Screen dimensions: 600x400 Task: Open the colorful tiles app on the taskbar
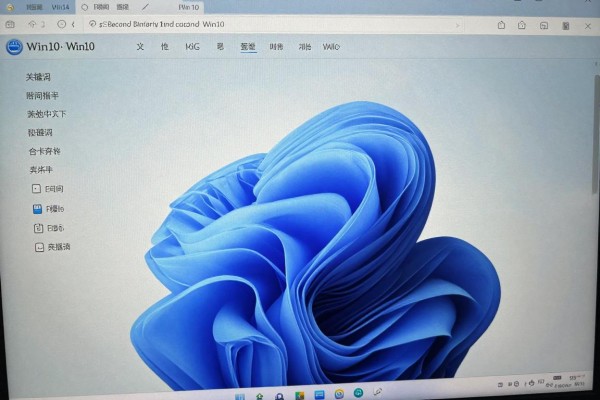point(299,395)
